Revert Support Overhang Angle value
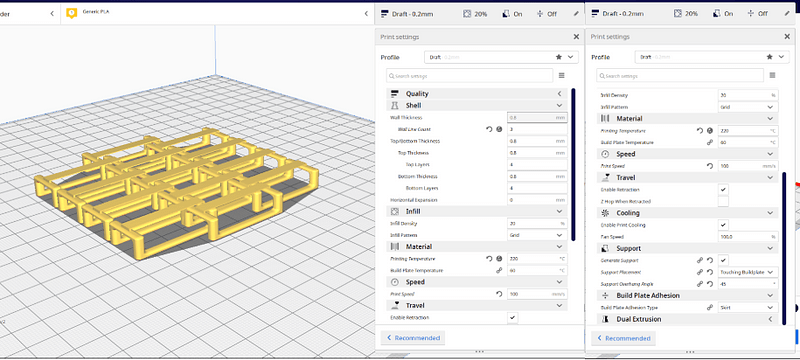 click(710, 284)
